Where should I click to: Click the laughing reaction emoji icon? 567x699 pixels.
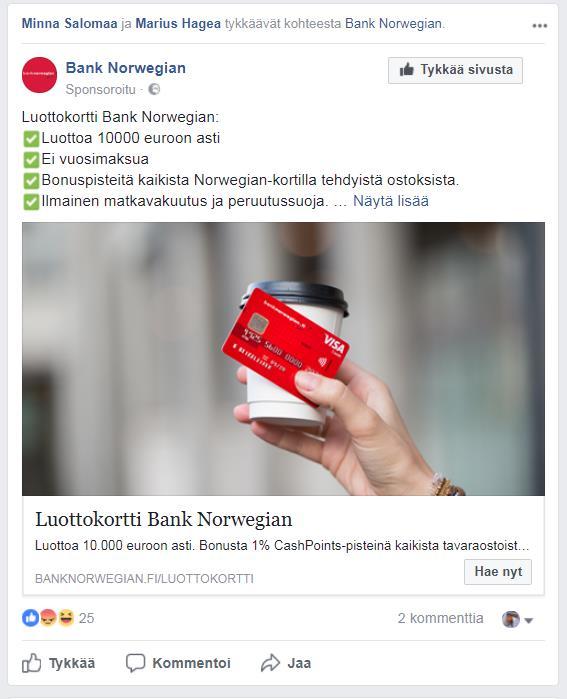tap(66, 618)
